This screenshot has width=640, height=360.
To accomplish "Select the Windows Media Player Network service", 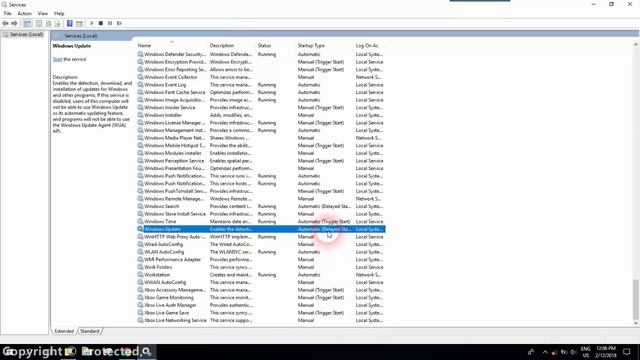I will [x=261, y=138].
